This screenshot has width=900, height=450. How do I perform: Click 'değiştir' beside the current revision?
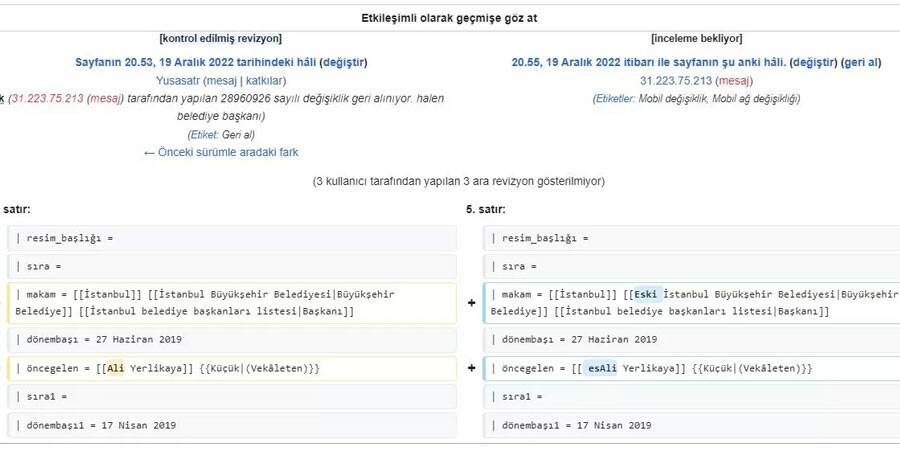click(x=813, y=62)
